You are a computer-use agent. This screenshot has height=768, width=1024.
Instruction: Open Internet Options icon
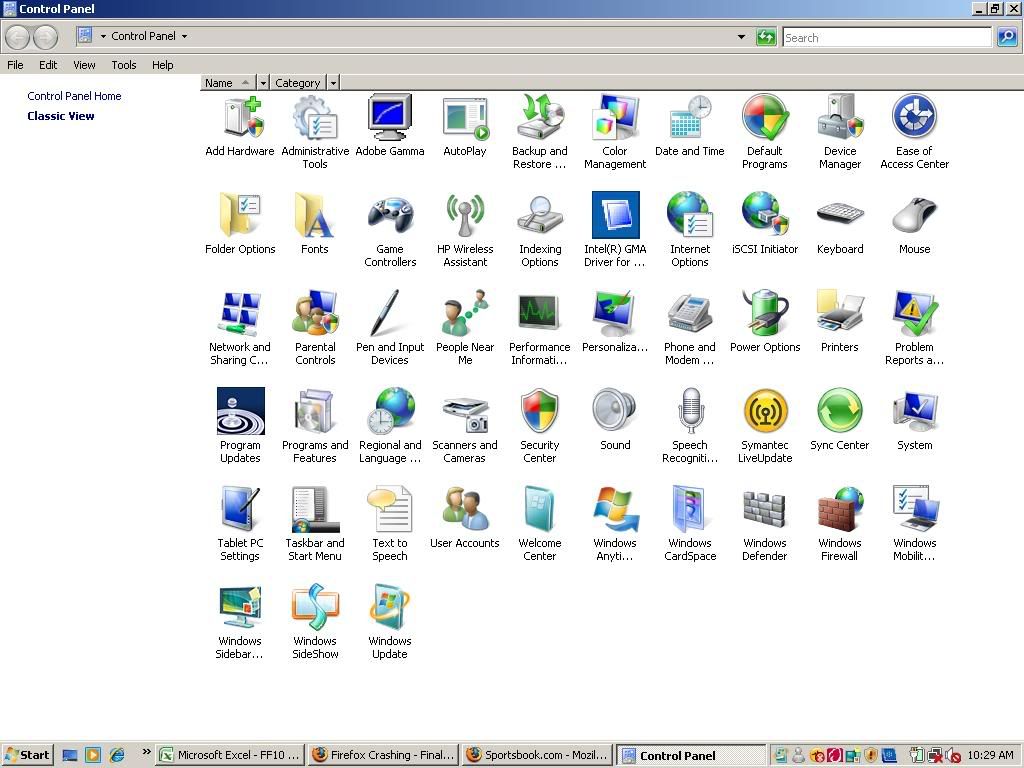coord(690,215)
